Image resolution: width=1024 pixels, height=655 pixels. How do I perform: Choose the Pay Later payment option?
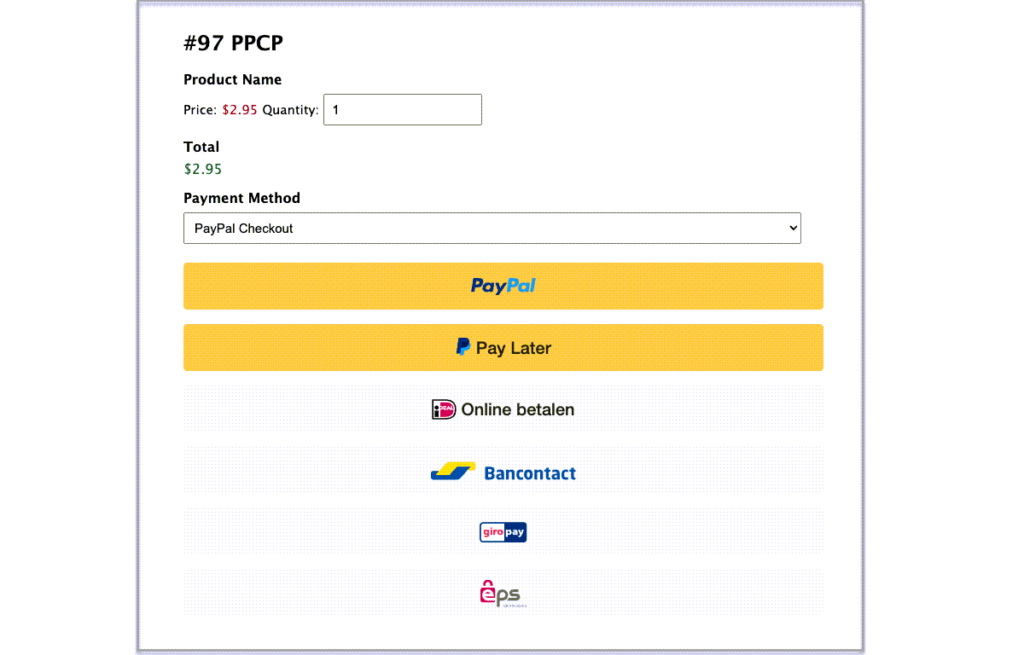503,347
